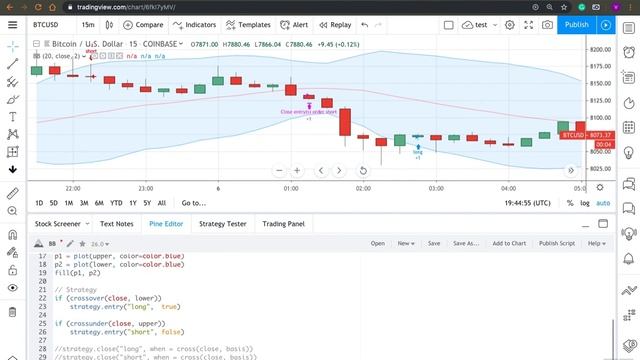640x360 pixels.
Task: Select the text annotation tool
Action: click(x=13, y=117)
